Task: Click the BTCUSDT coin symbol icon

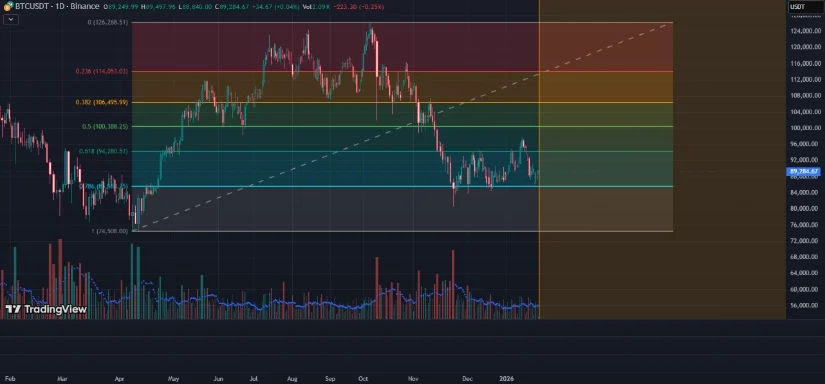Action: pos(8,6)
